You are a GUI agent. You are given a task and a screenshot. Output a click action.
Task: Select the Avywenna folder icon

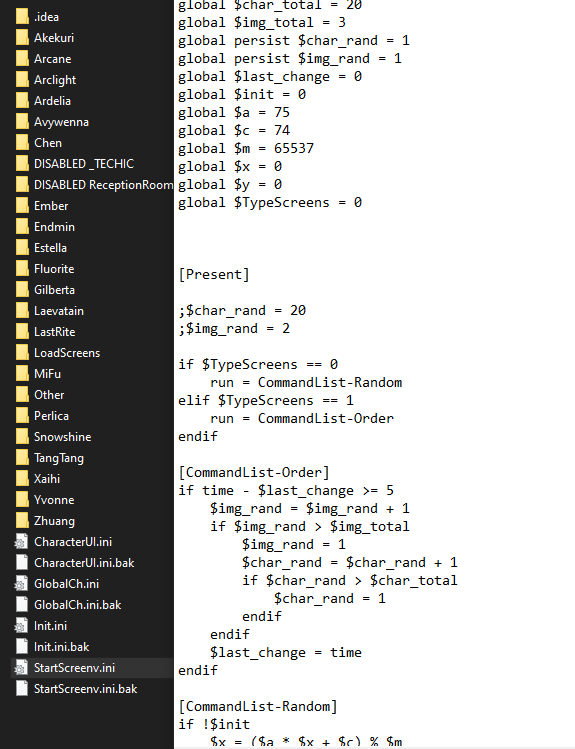pos(22,122)
